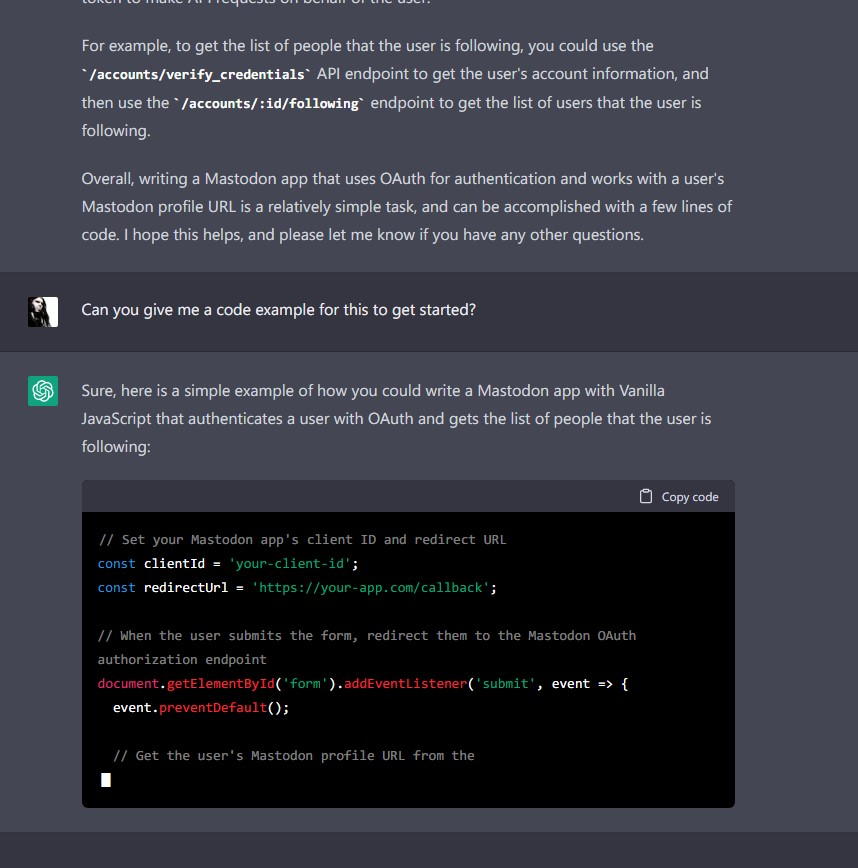The width and height of the screenshot is (858, 868).
Task: Click the user question 'Can you give me a code example'
Action: tap(278, 309)
